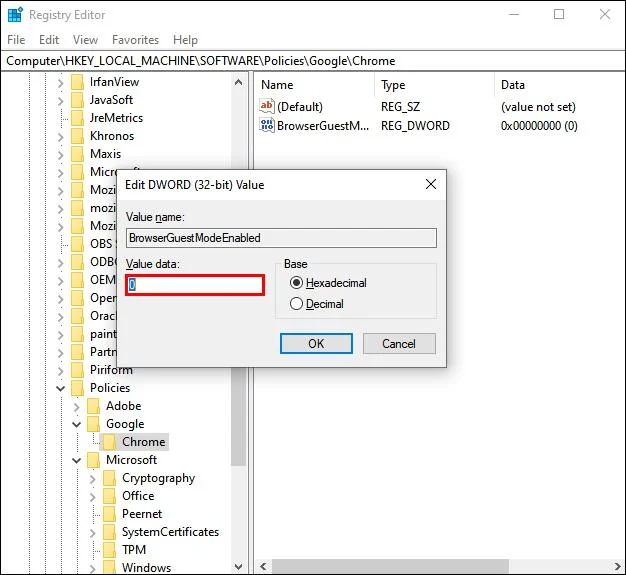The image size is (626, 575).
Task: Expand the Khronos key
Action: tap(61, 137)
